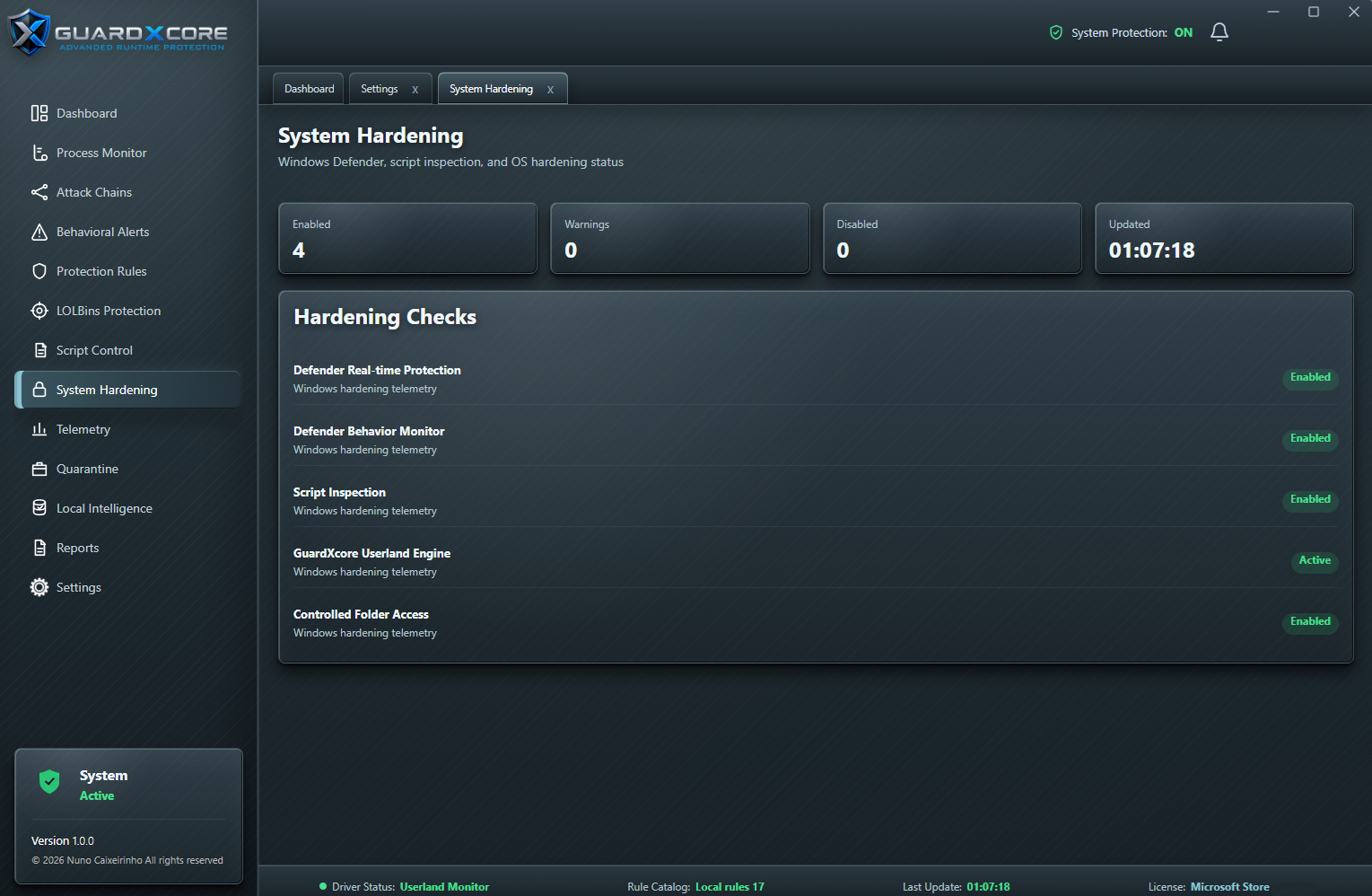Close the System Hardening tab
The height and width of the screenshot is (896, 1372).
coord(550,90)
